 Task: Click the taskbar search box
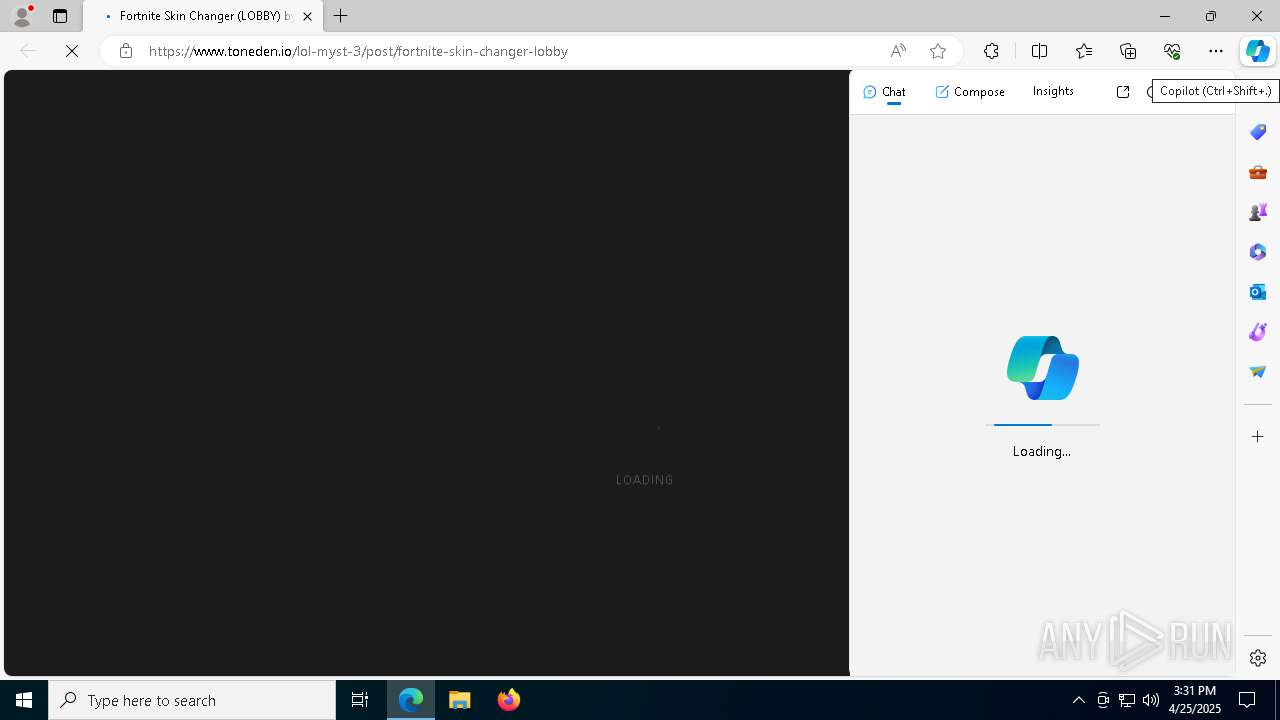192,700
